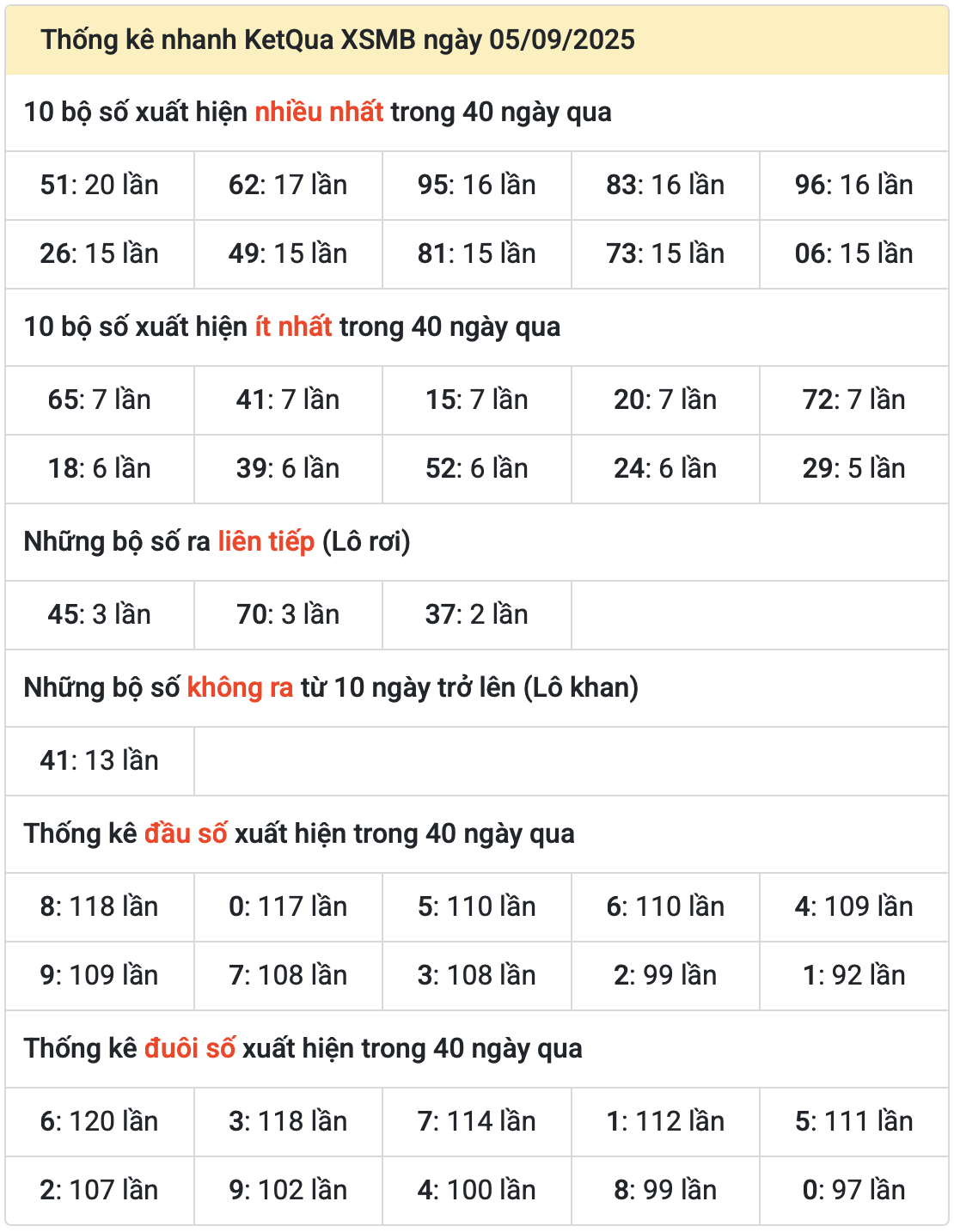The height and width of the screenshot is (1232, 954).
Task: Click the title Thống kê nhanh KetQua XSMB
Action: pos(338,40)
